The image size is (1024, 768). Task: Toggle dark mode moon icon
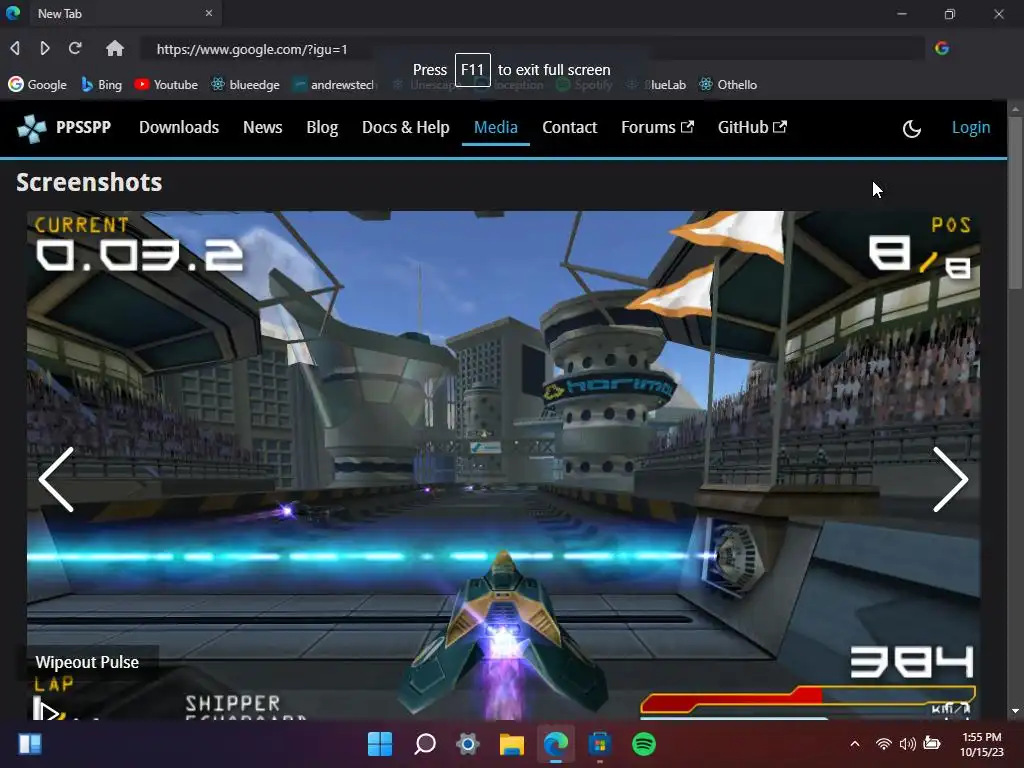pyautogui.click(x=912, y=129)
